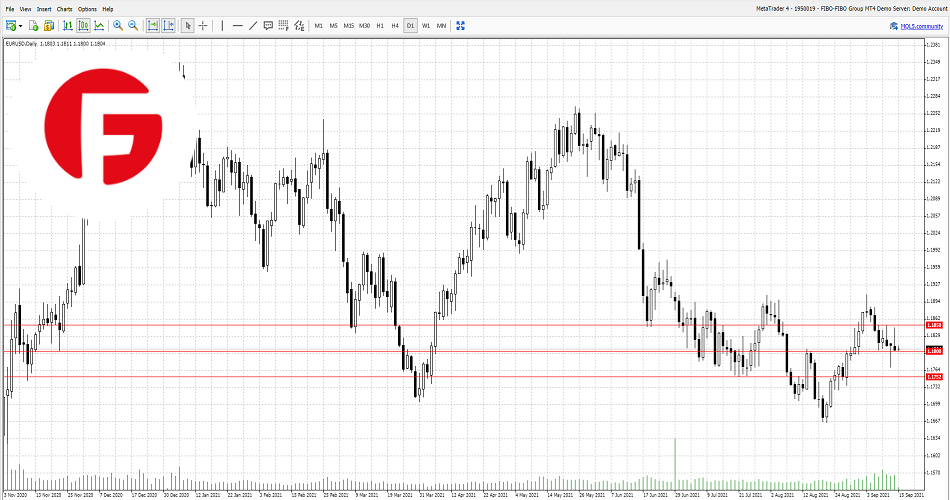Select the vertical line drawing tool
950x500 pixels.
[x=220, y=25]
